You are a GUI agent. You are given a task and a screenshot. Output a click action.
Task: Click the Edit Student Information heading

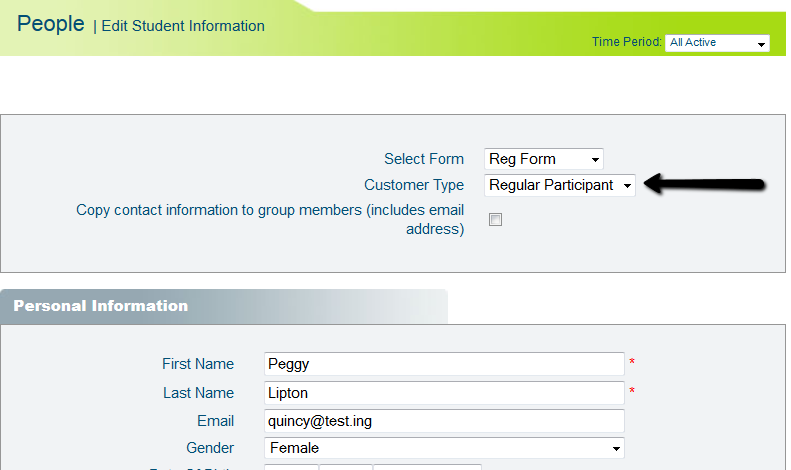click(183, 26)
